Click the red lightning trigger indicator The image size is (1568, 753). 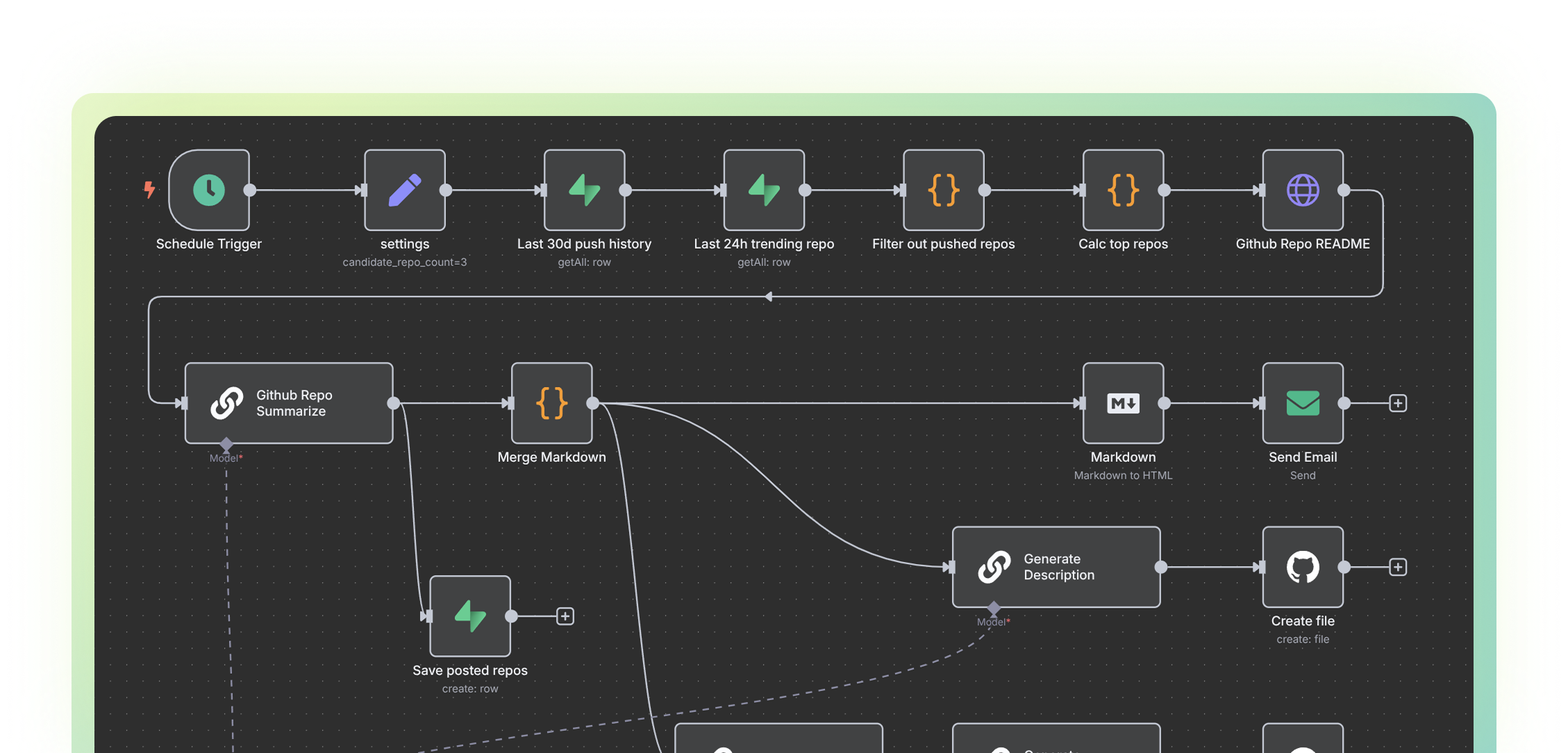pos(149,190)
